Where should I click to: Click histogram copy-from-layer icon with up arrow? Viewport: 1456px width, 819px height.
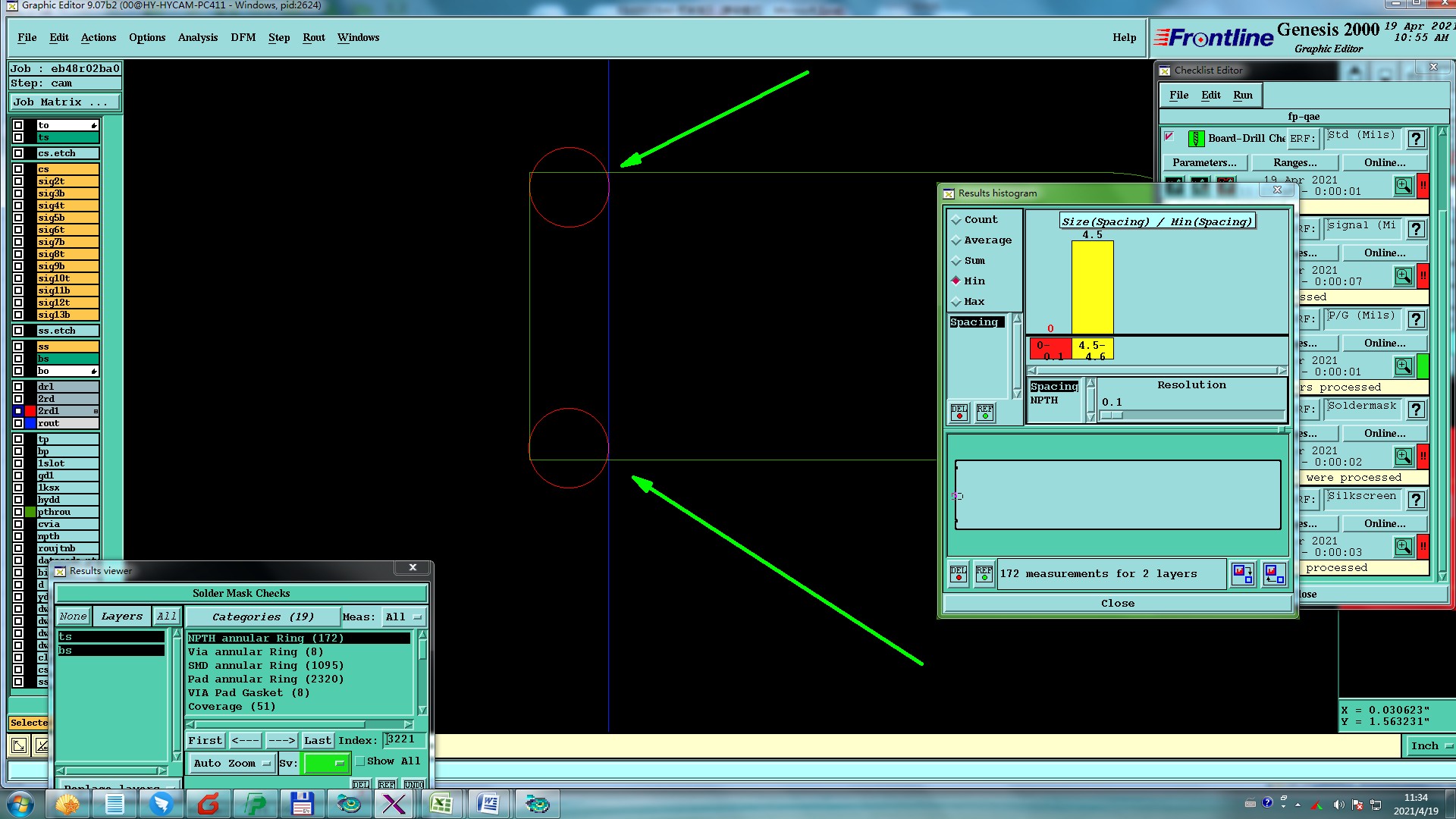(x=1274, y=574)
